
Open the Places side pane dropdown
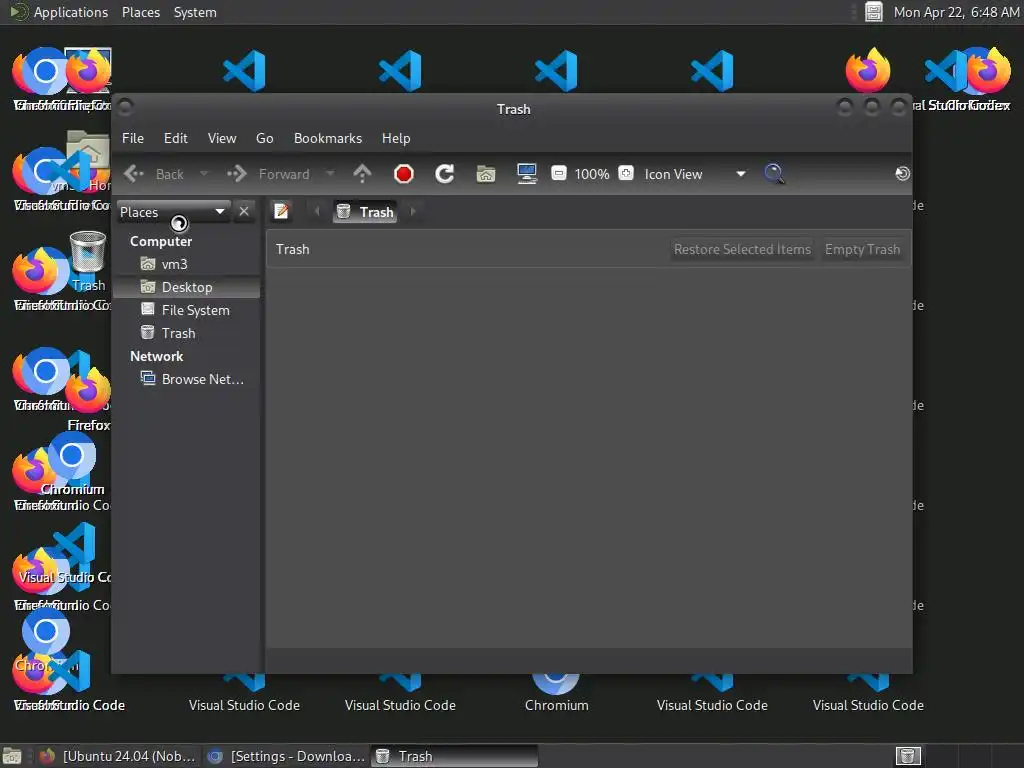pyautogui.click(x=173, y=212)
